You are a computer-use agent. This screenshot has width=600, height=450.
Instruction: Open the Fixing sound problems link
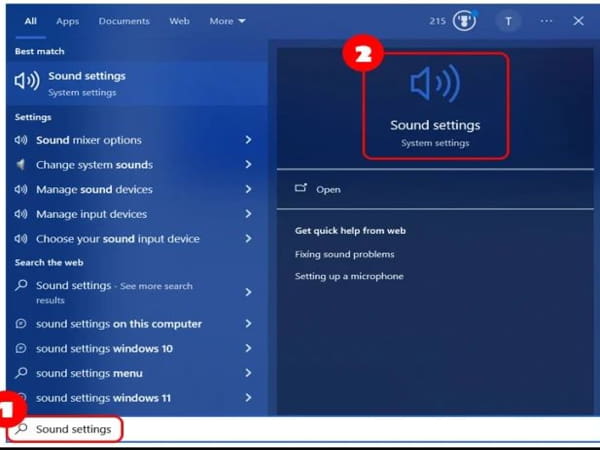tap(344, 254)
